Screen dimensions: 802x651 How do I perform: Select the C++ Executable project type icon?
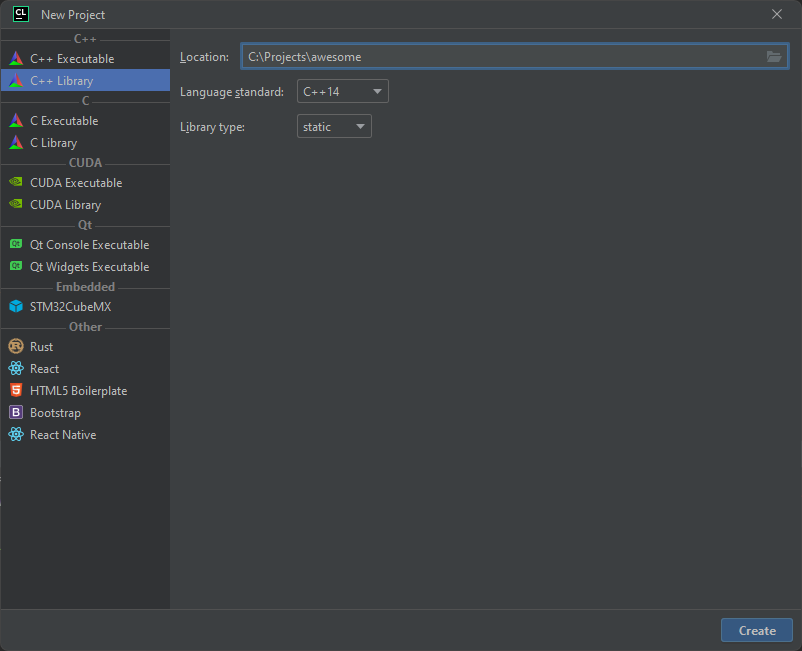click(18, 58)
